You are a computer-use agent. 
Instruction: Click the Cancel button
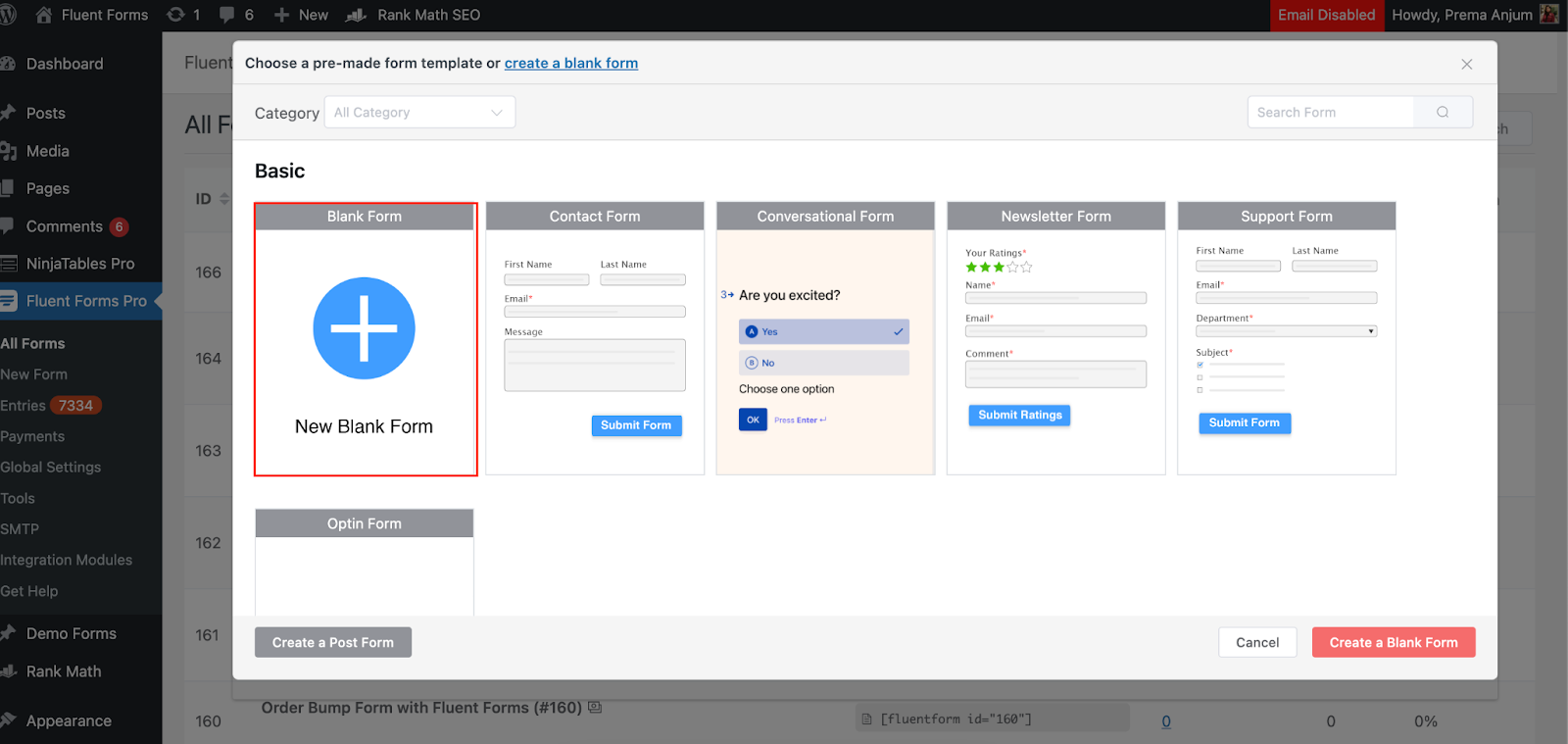tap(1257, 642)
